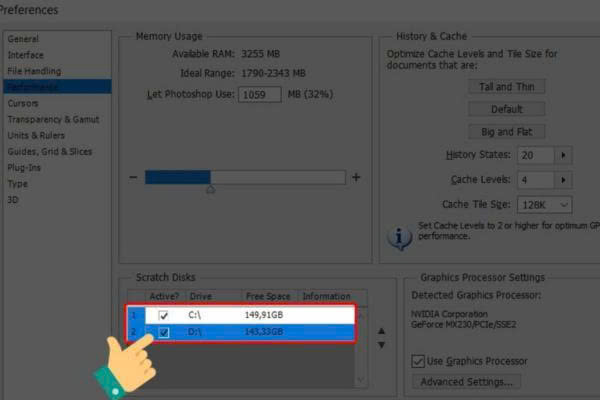
Task: Toggle the D:\ scratch disk checkbox
Action: [164, 332]
